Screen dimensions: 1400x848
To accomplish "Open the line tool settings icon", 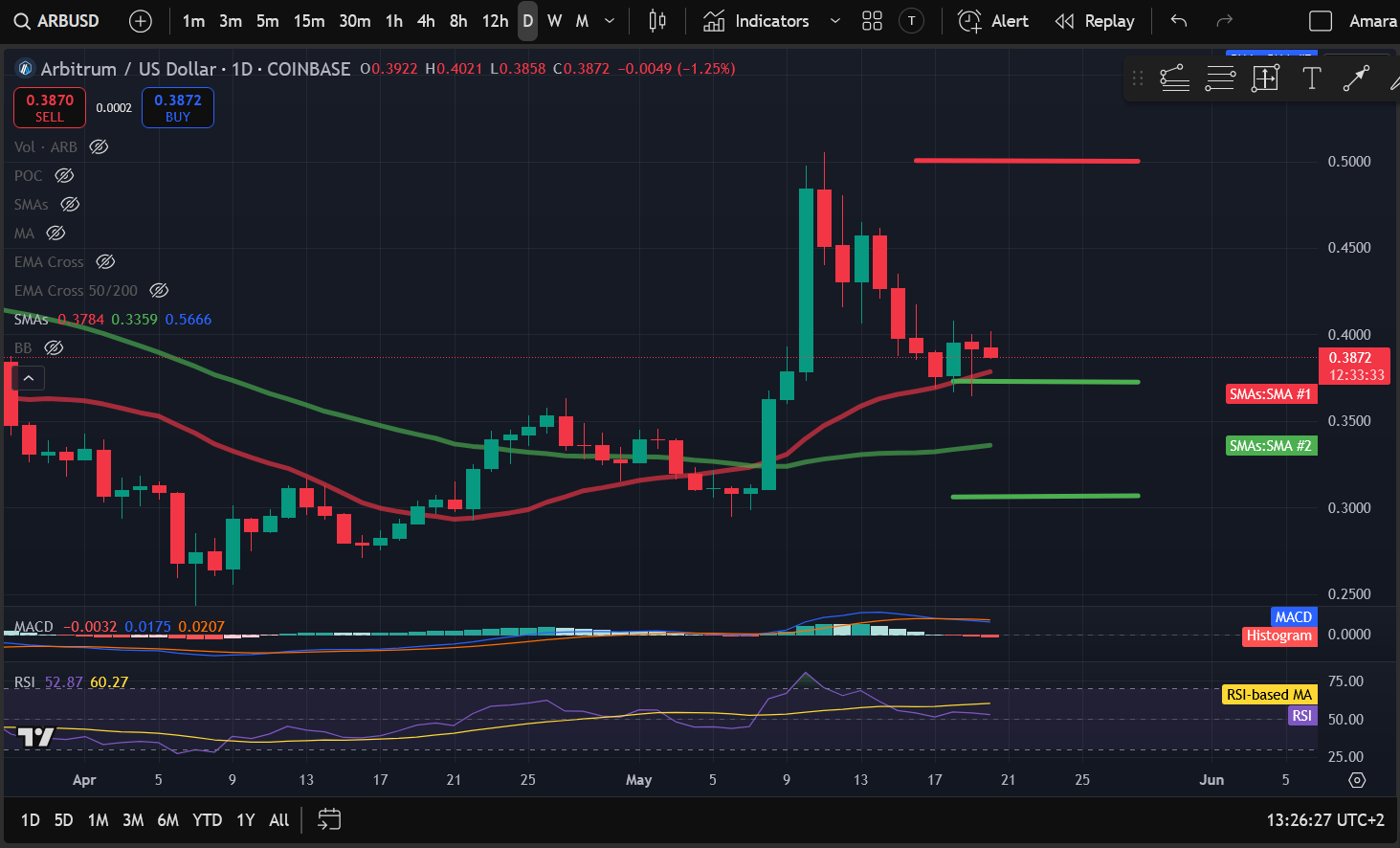I will coord(1174,78).
